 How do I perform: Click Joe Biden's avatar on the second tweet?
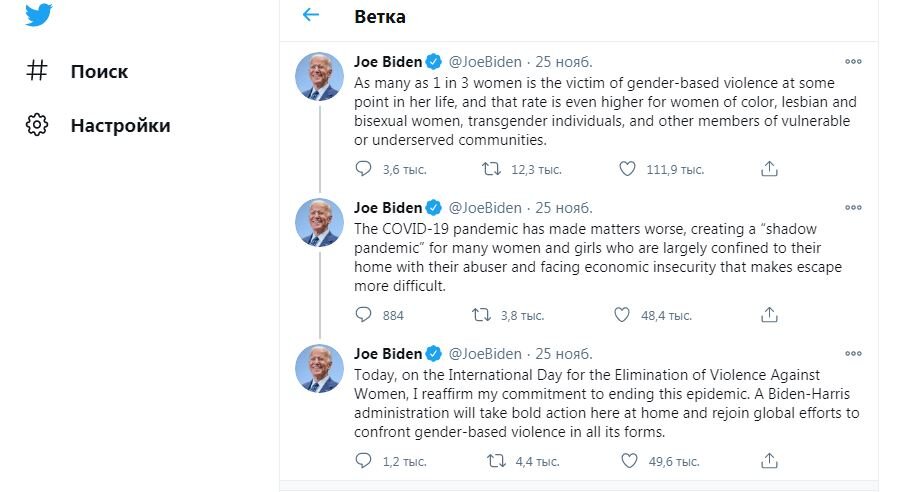[320, 222]
